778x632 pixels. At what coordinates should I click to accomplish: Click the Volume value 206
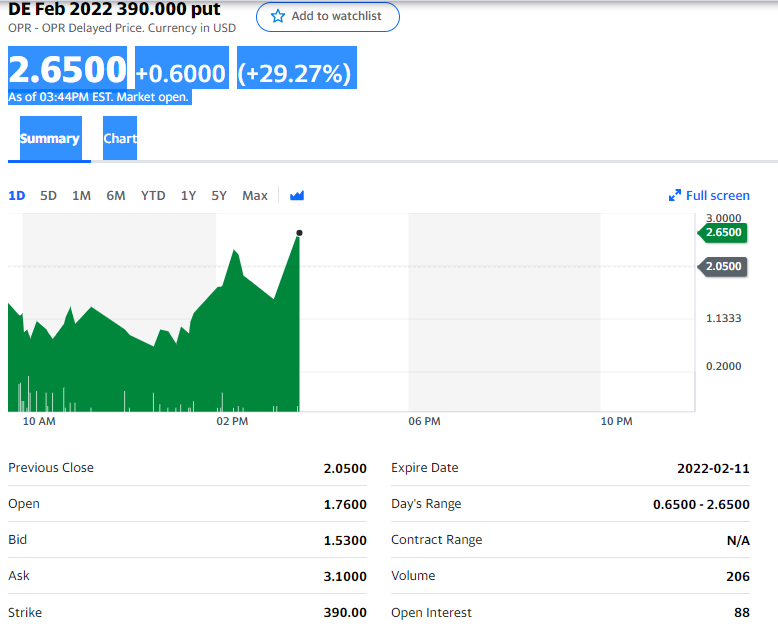point(738,576)
